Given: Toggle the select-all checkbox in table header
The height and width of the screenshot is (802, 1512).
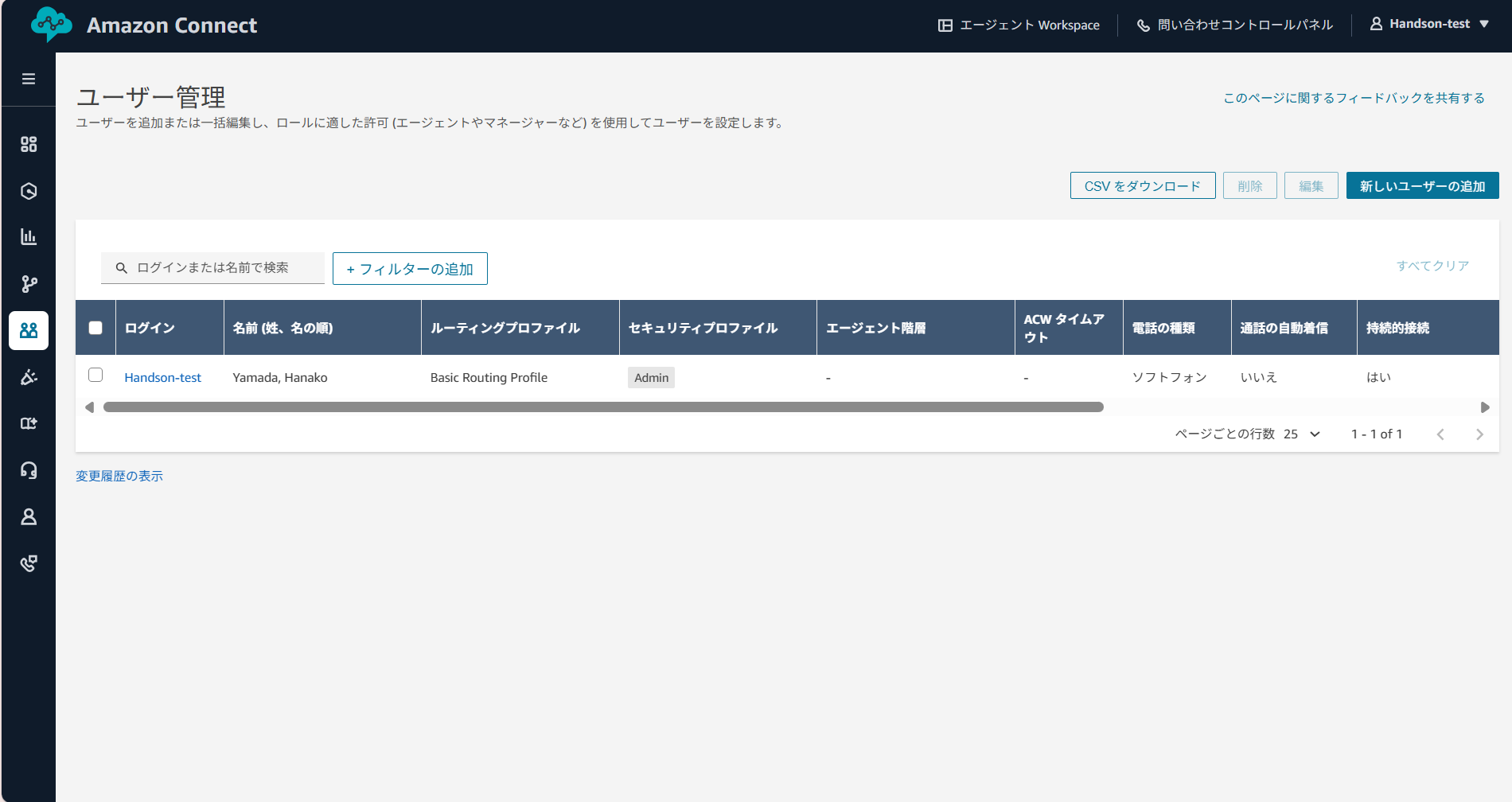Looking at the screenshot, I should pyautogui.click(x=95, y=326).
